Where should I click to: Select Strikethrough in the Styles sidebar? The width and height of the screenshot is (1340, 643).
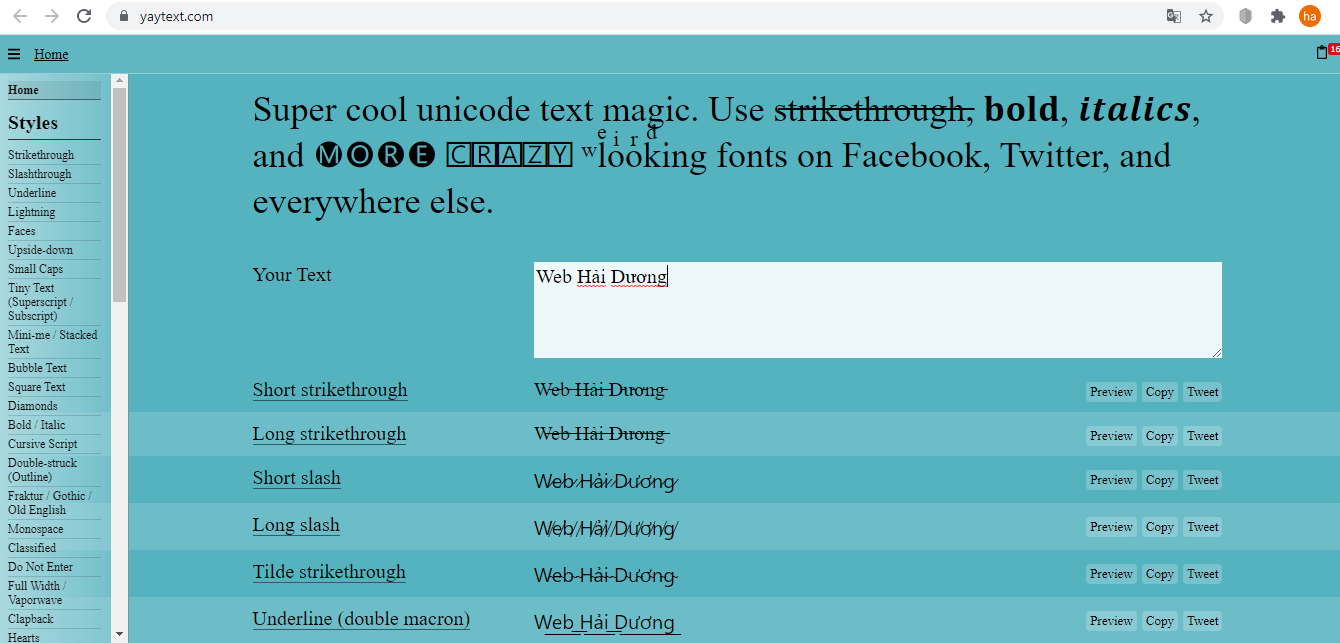[41, 155]
